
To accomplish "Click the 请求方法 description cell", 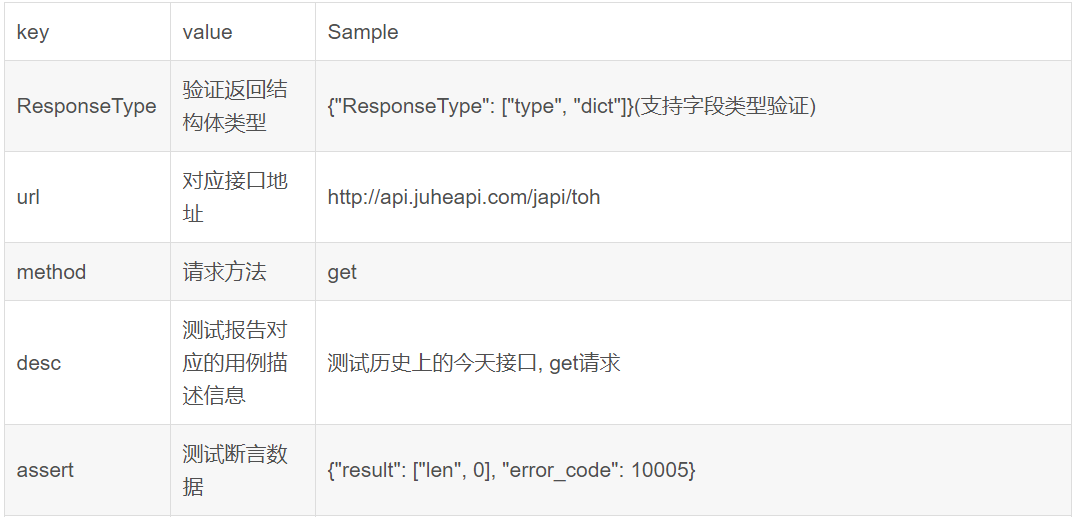I will tap(225, 272).
